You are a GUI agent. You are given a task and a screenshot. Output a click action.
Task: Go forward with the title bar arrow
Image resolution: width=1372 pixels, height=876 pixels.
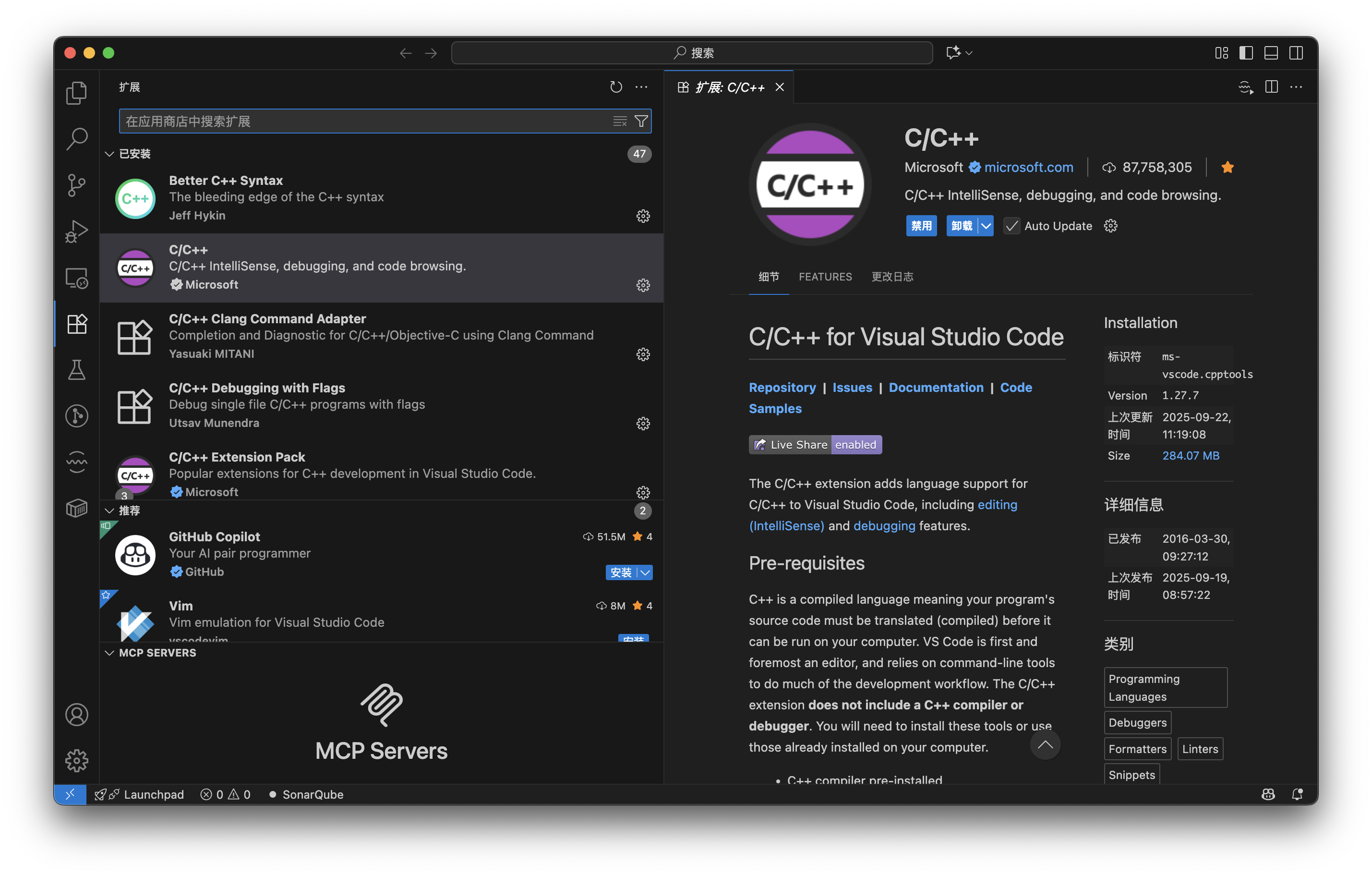[x=431, y=53]
